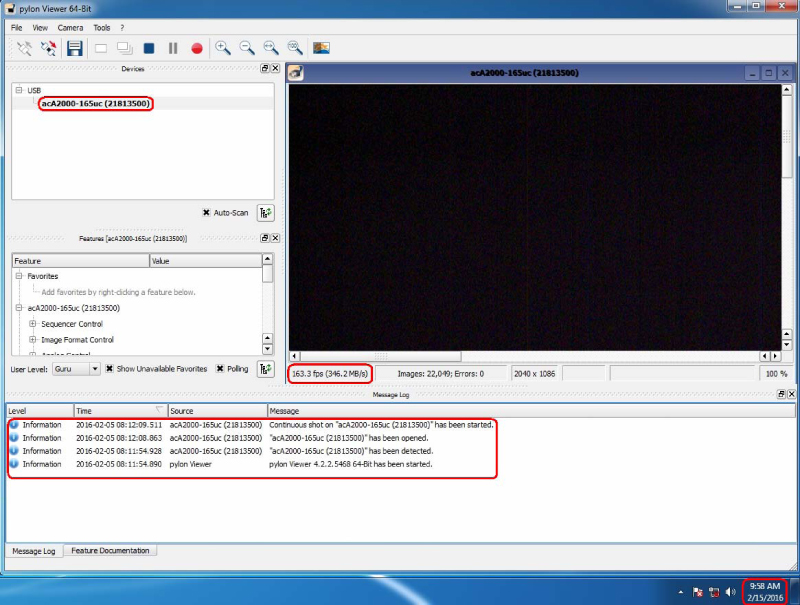Screen dimensions: 800x605
Task: Click the red Record button
Action: (x=197, y=48)
